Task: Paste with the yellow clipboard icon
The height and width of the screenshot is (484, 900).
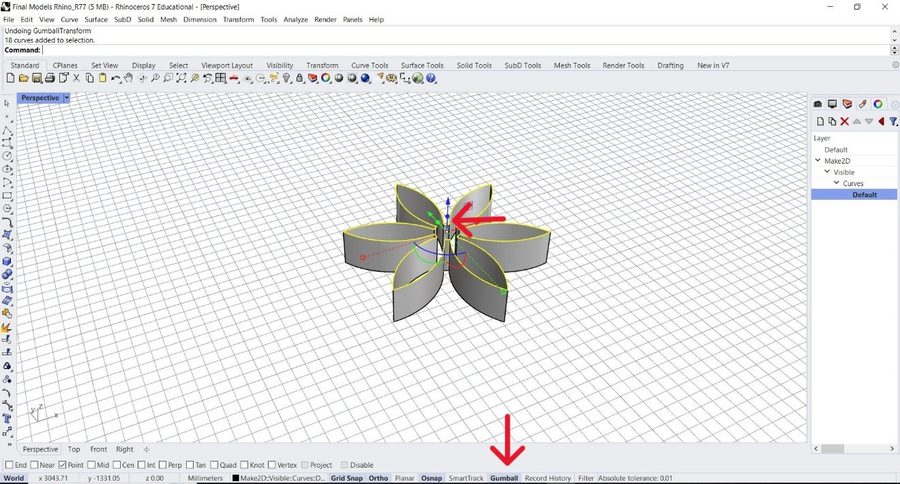Action: (x=103, y=78)
